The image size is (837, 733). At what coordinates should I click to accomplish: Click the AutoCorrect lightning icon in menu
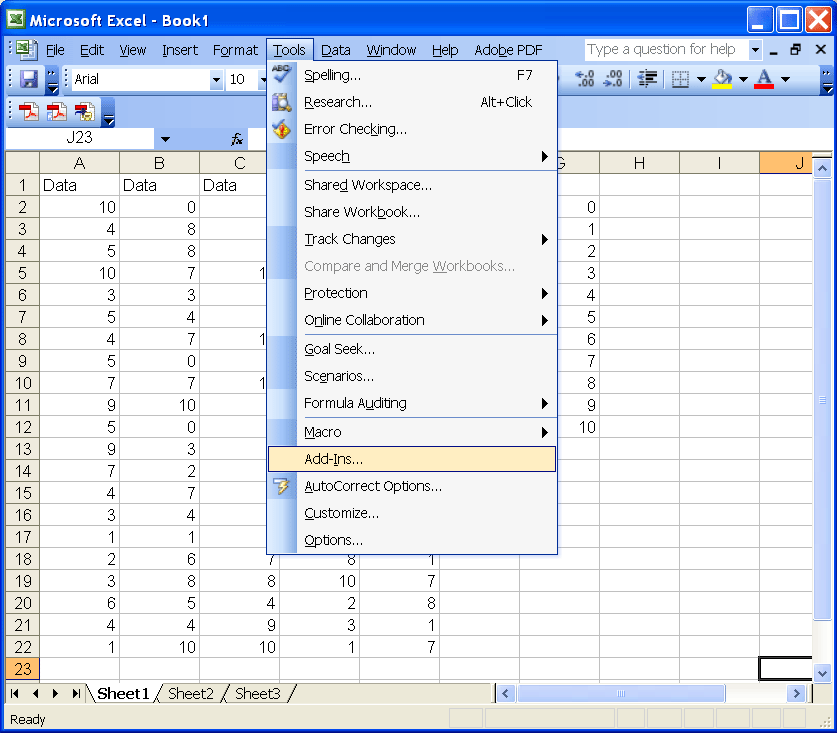(281, 486)
